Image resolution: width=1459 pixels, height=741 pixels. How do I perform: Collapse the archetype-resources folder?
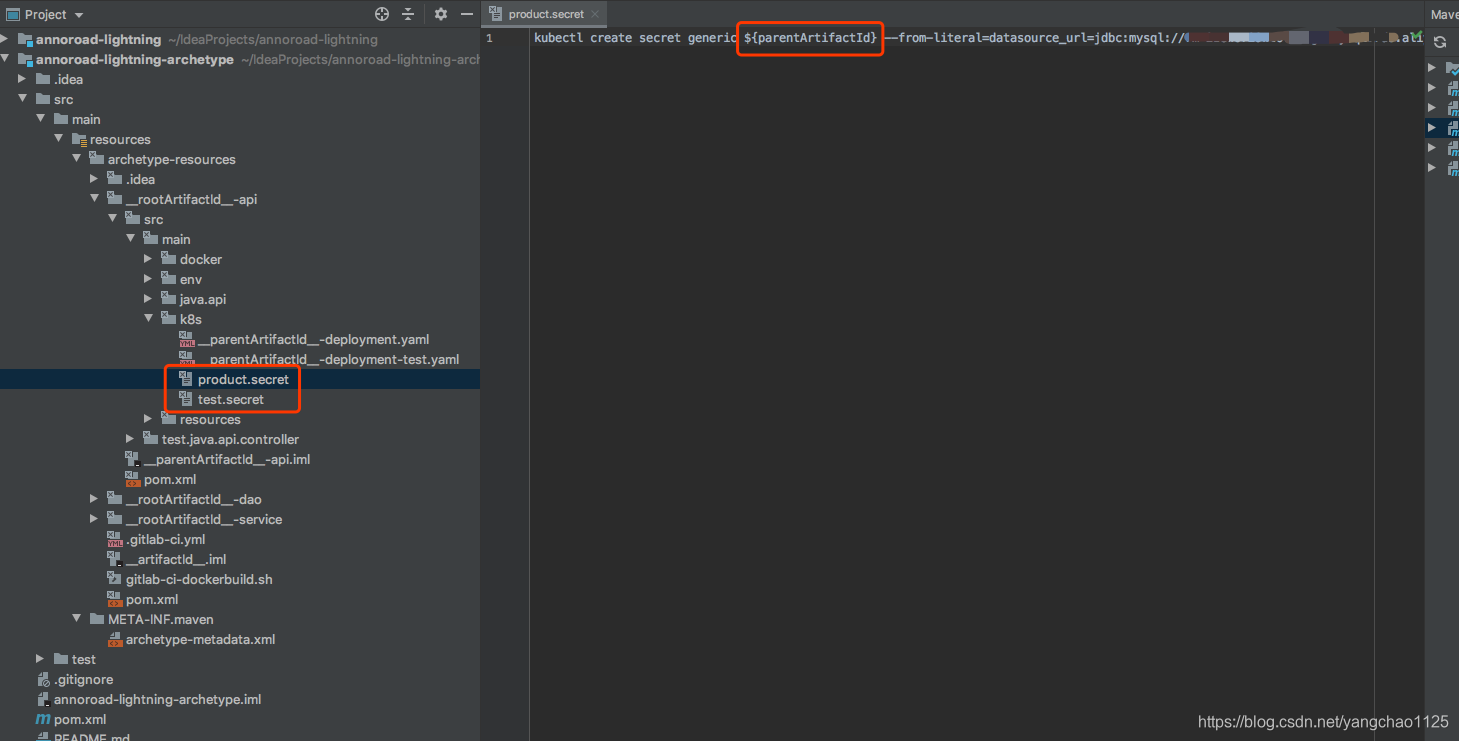click(x=77, y=159)
